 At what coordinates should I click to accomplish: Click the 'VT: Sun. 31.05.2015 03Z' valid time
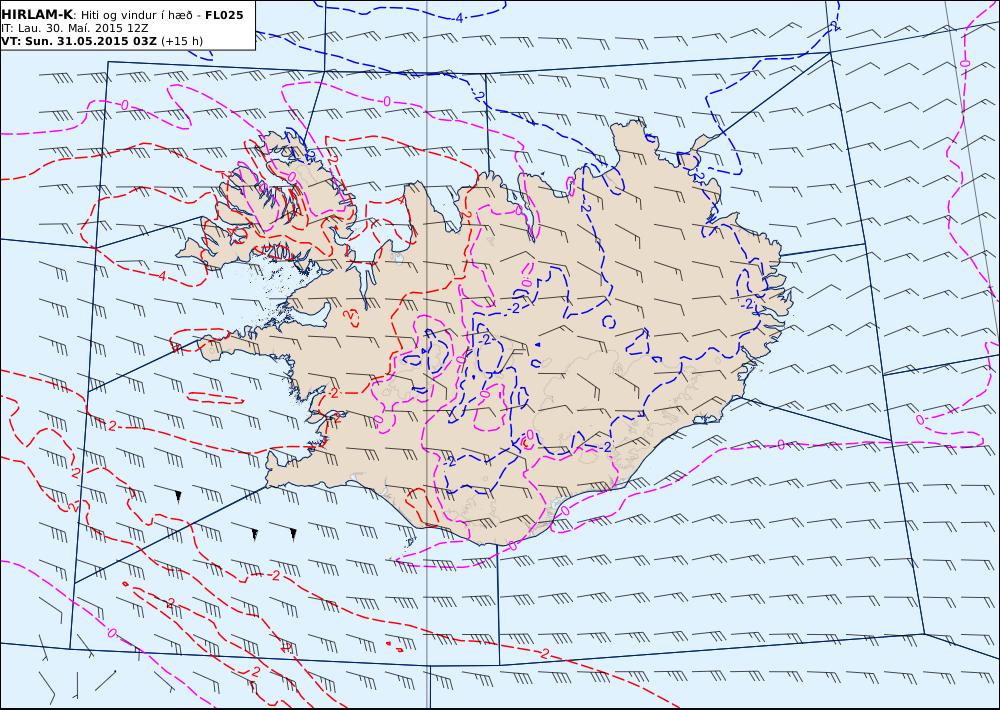pos(79,41)
